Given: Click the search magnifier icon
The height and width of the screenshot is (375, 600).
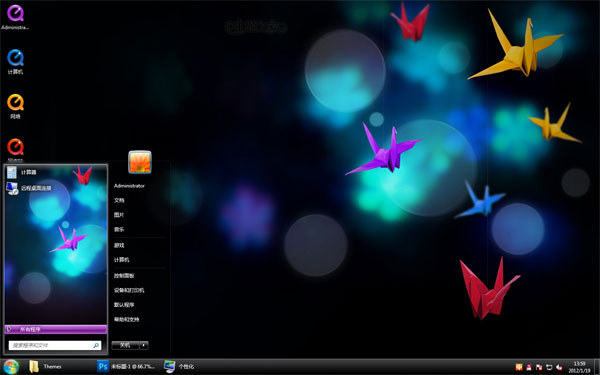Looking at the screenshot, I should coord(96,346).
